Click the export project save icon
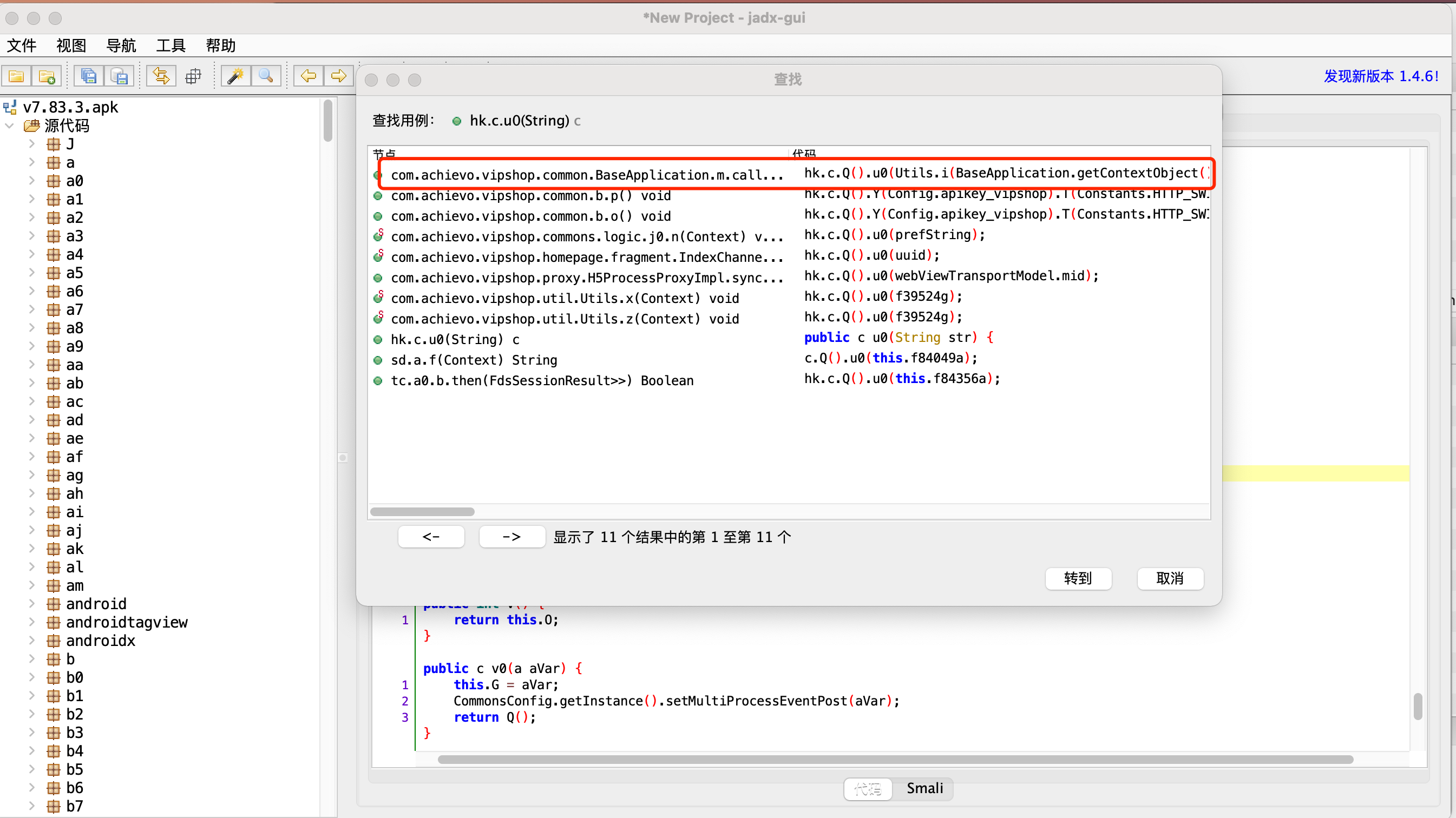Screen dimensions: 1456x818 (119, 76)
